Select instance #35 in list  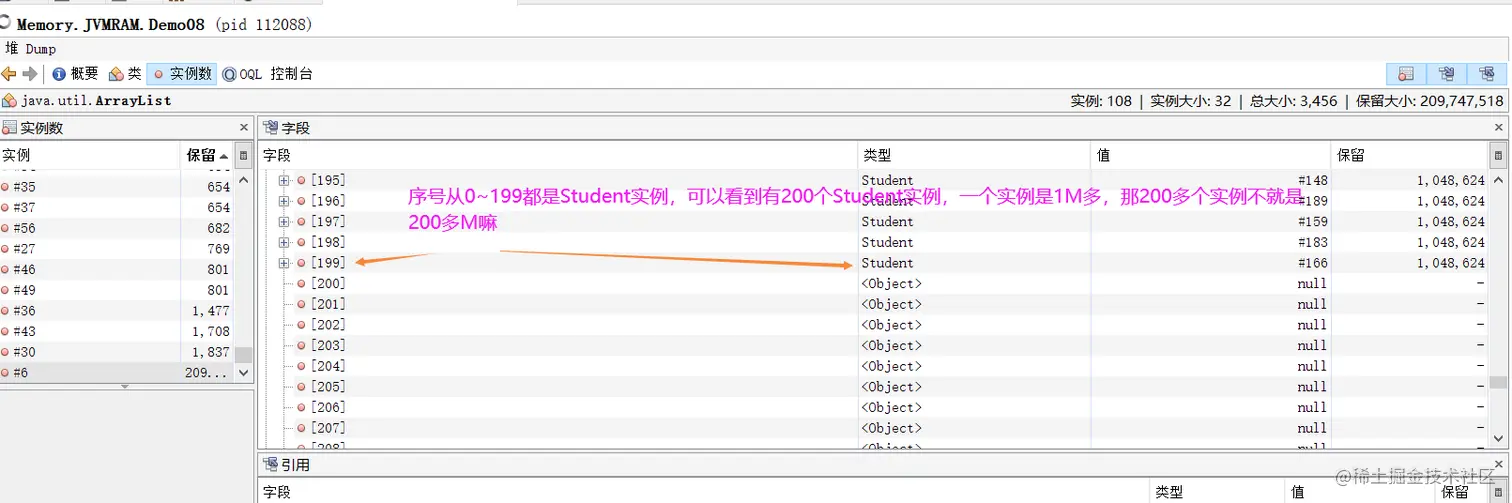tap(117, 187)
